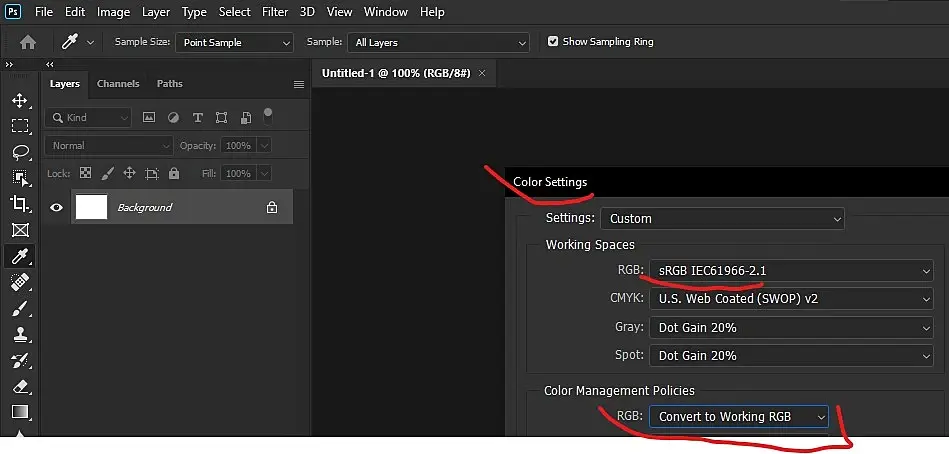Toggle the layer filter on/off switch

(267, 115)
